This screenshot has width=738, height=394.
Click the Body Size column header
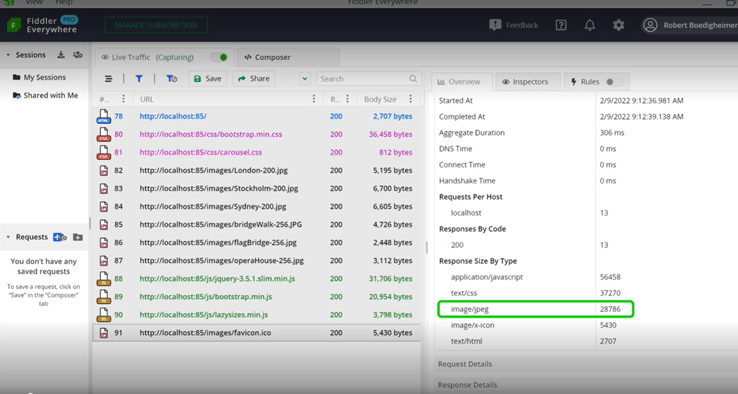click(380, 99)
